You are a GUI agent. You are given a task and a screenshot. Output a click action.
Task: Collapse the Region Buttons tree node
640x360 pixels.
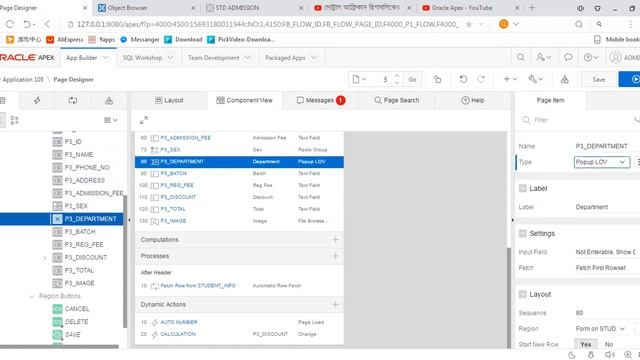click(32, 296)
